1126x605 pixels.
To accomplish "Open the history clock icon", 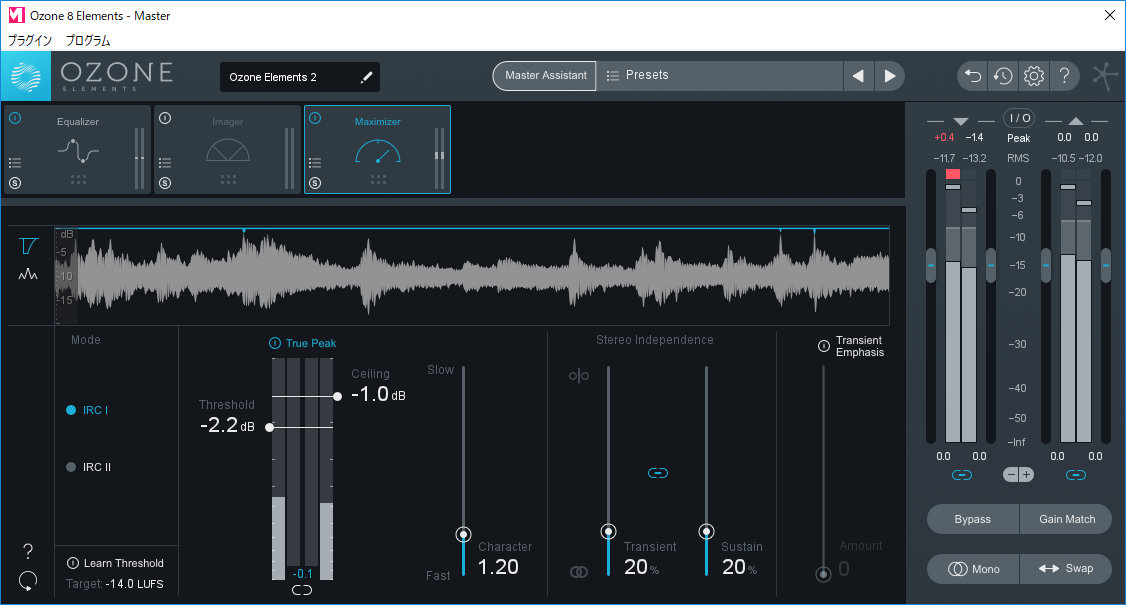I will [x=1003, y=75].
